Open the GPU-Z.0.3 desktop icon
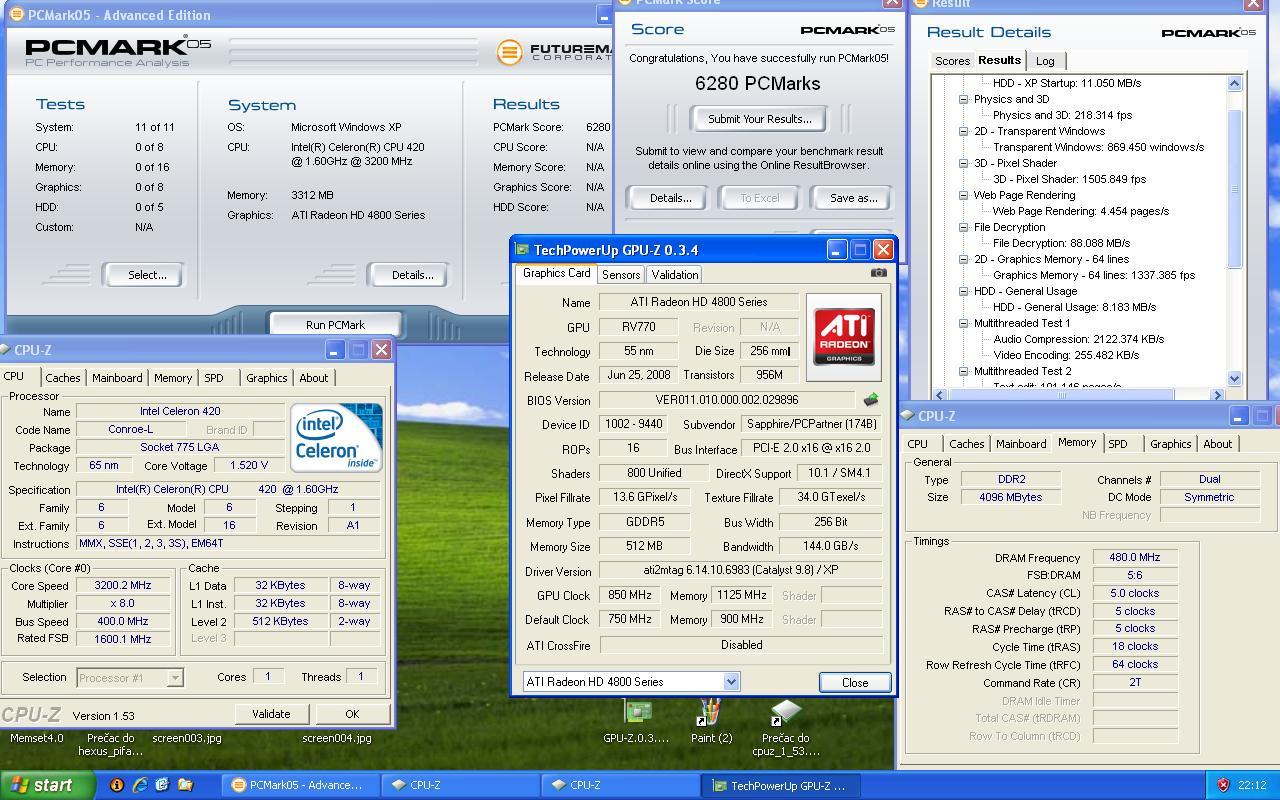This screenshot has height=800, width=1280. tap(636, 722)
